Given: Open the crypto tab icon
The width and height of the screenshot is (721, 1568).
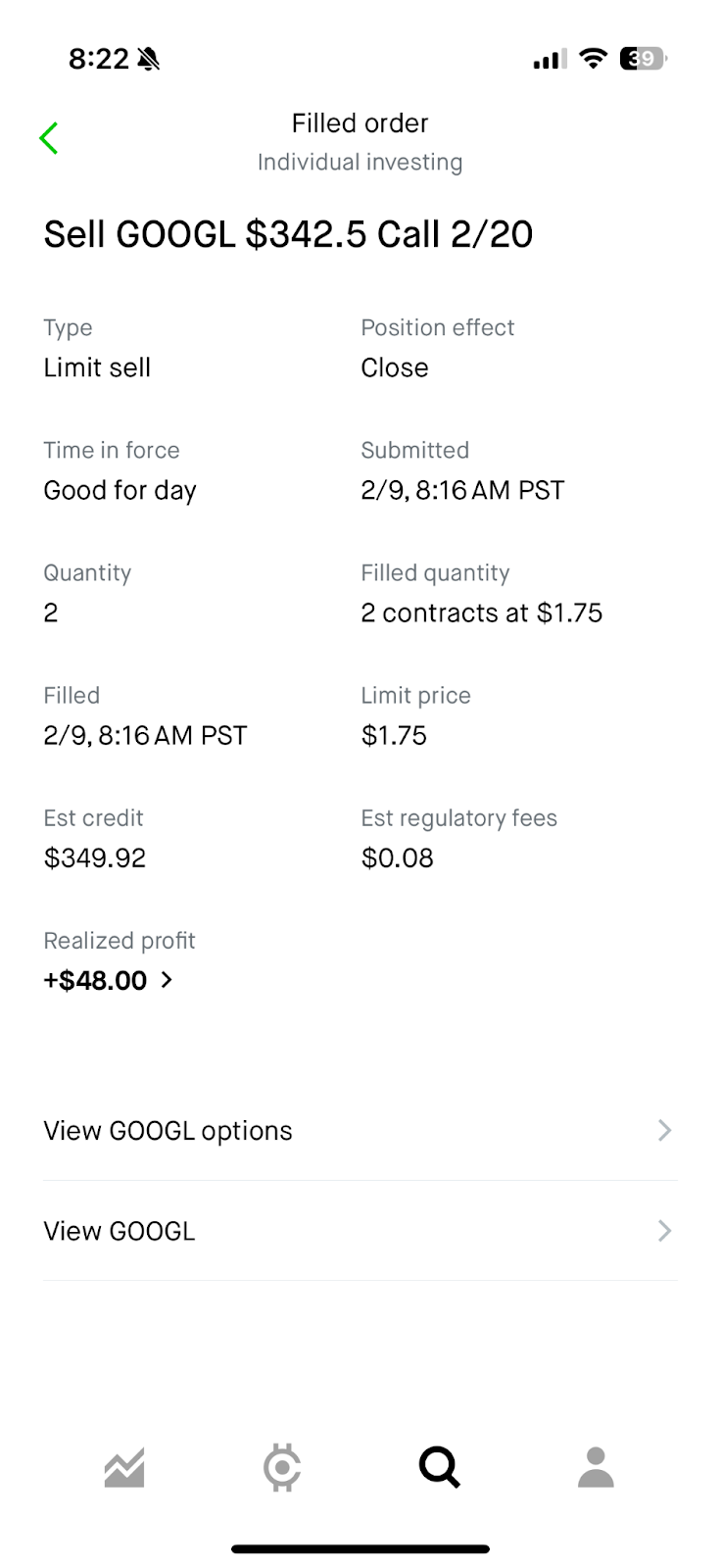Looking at the screenshot, I should 282,1467.
